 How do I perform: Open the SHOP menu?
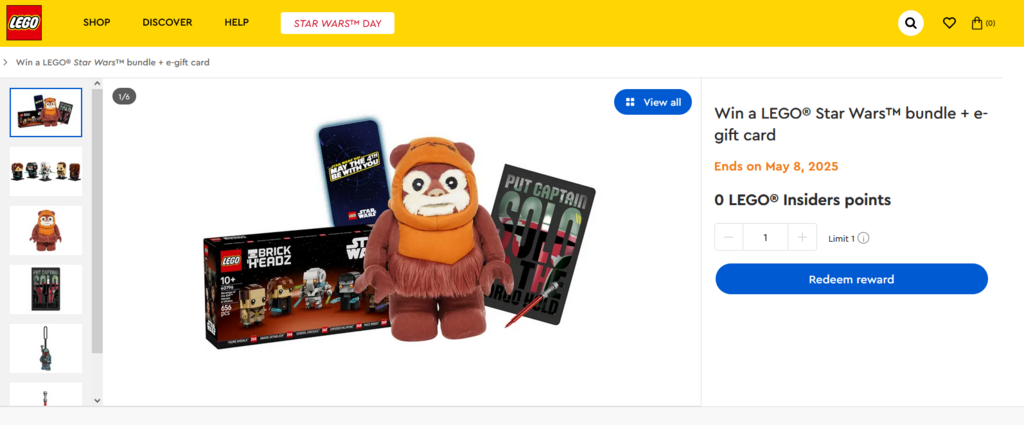coord(97,22)
